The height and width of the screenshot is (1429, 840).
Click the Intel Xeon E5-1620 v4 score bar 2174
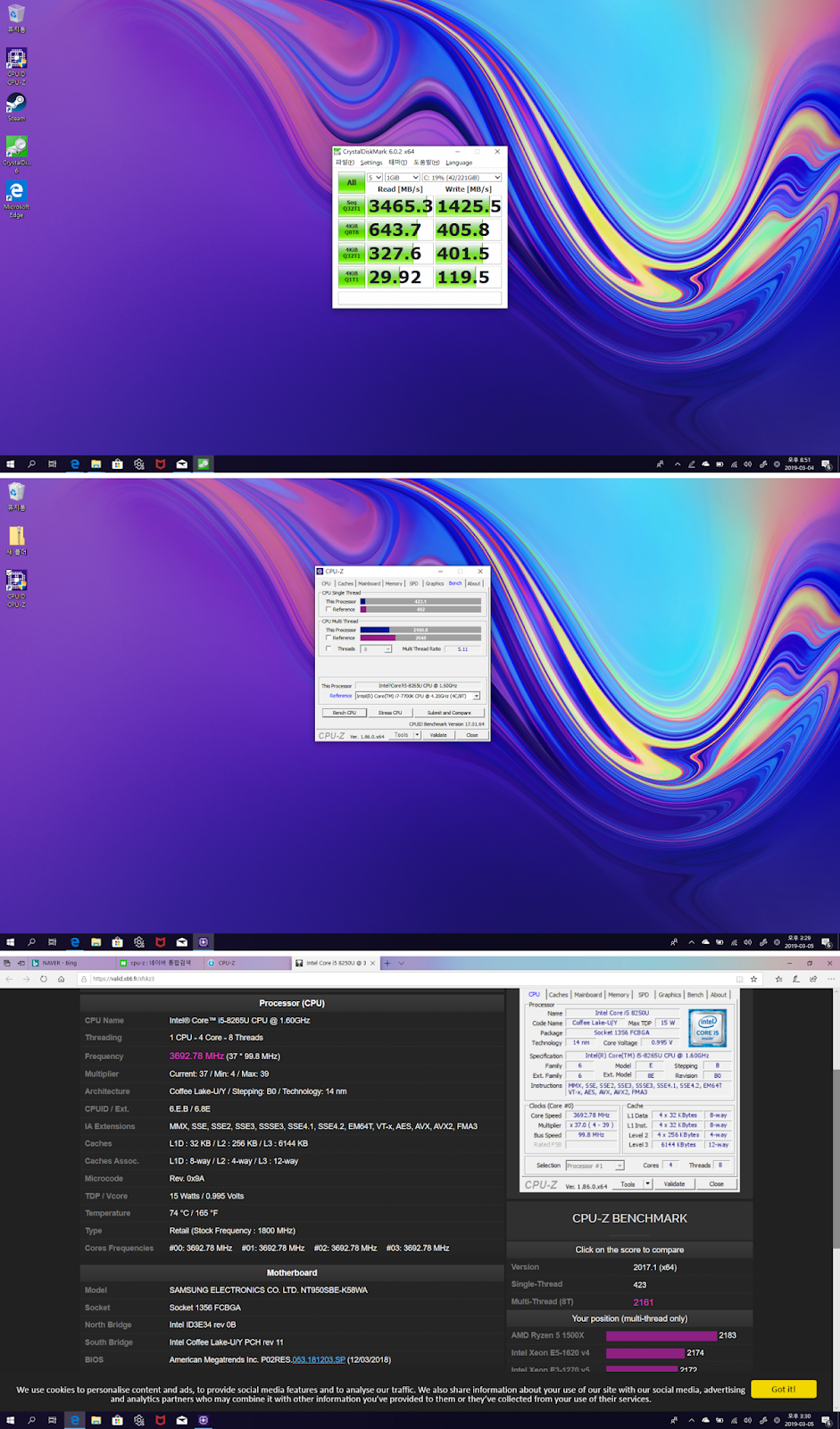pyautogui.click(x=645, y=1353)
